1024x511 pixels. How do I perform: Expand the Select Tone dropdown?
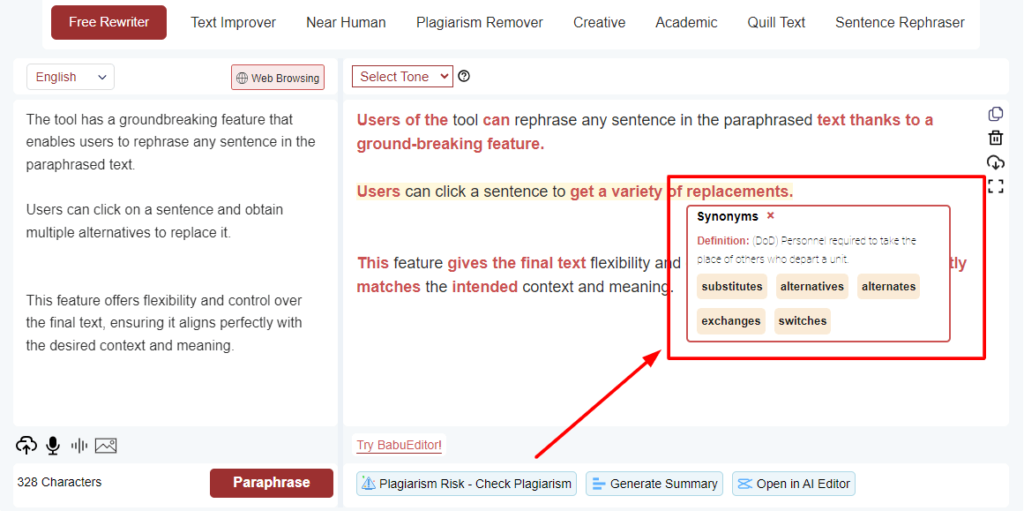[402, 77]
